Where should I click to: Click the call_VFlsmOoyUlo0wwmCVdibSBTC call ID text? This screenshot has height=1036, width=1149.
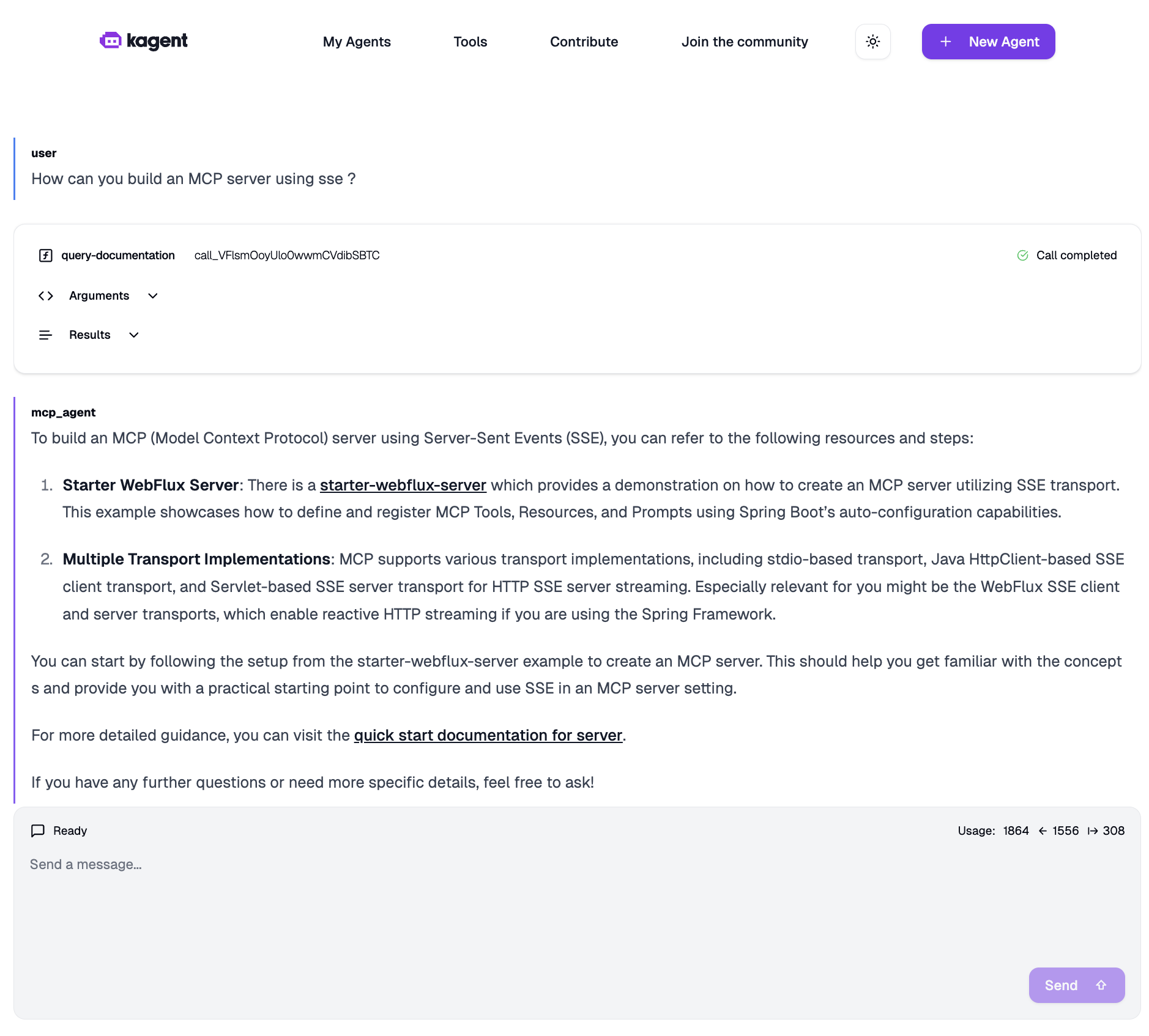[287, 256]
